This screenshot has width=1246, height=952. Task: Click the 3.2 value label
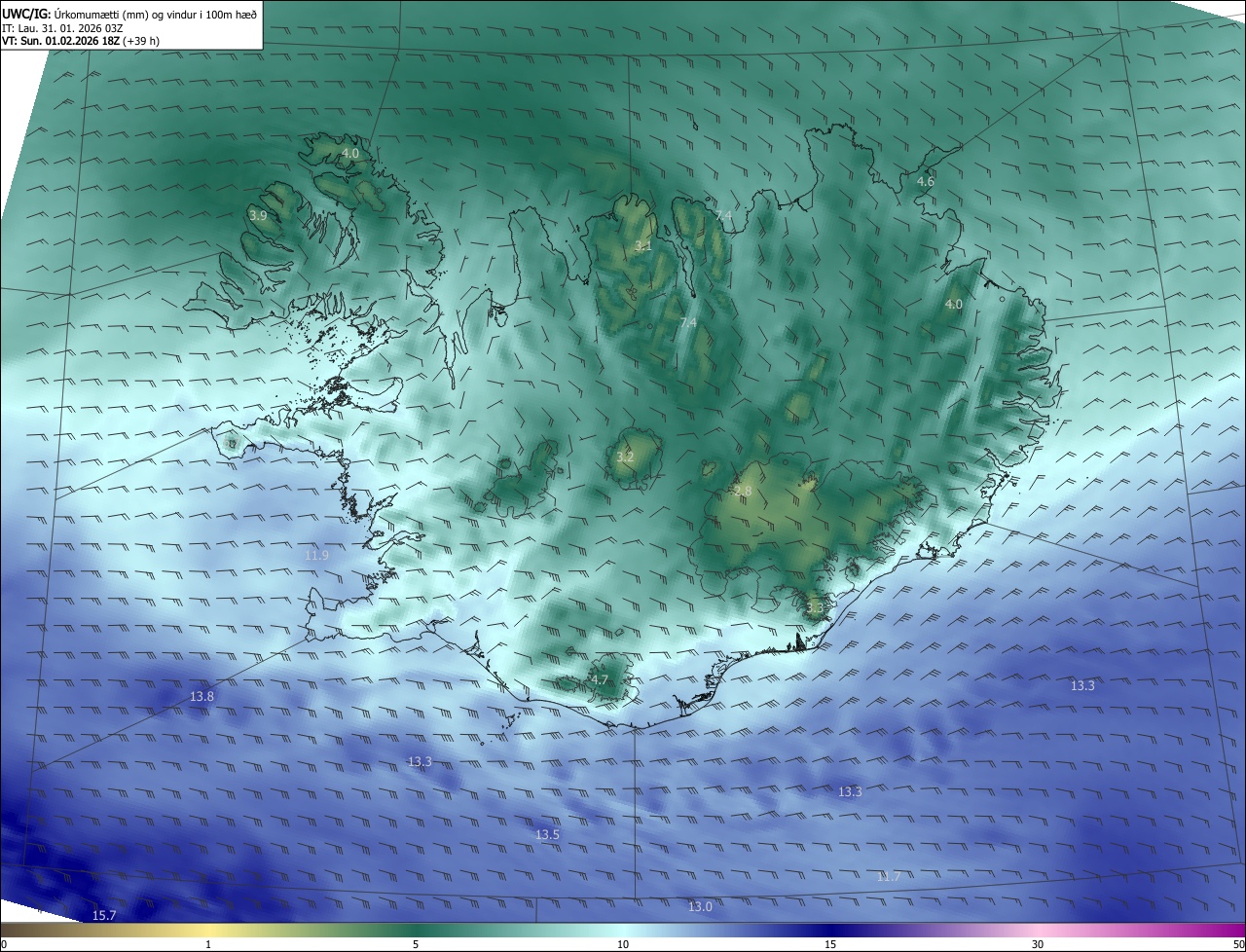click(625, 457)
